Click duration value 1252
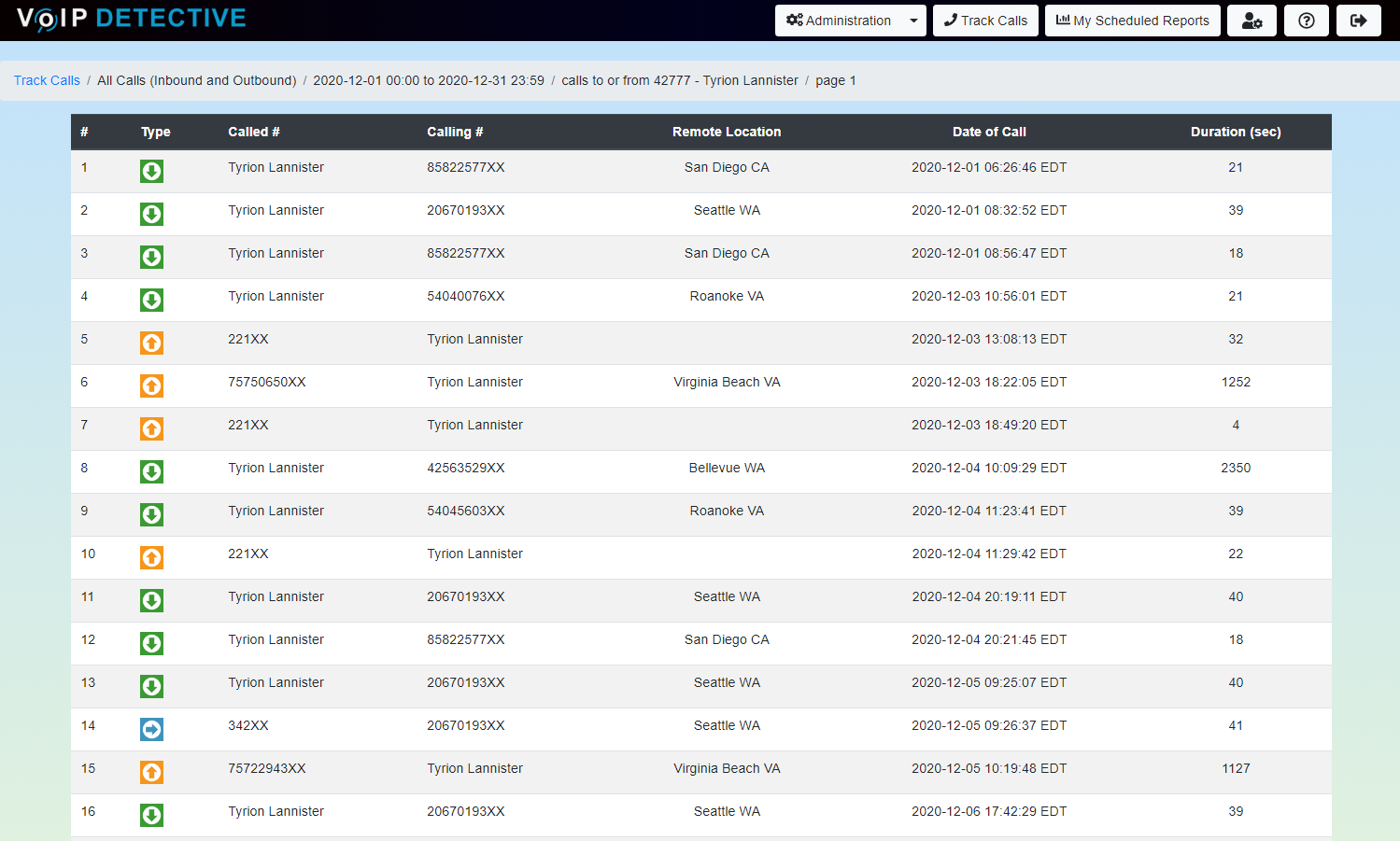The height and width of the screenshot is (841, 1400). click(x=1236, y=382)
